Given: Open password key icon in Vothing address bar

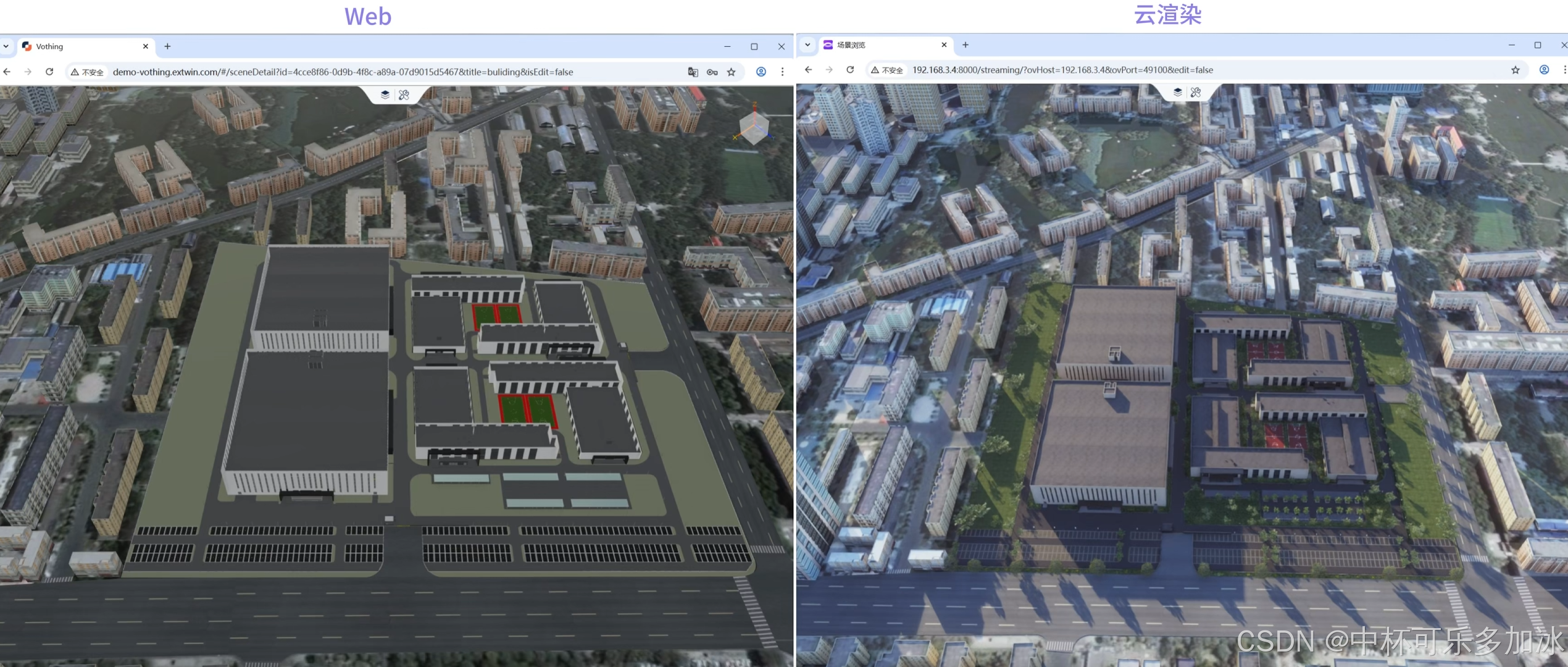Looking at the screenshot, I should coord(712,72).
